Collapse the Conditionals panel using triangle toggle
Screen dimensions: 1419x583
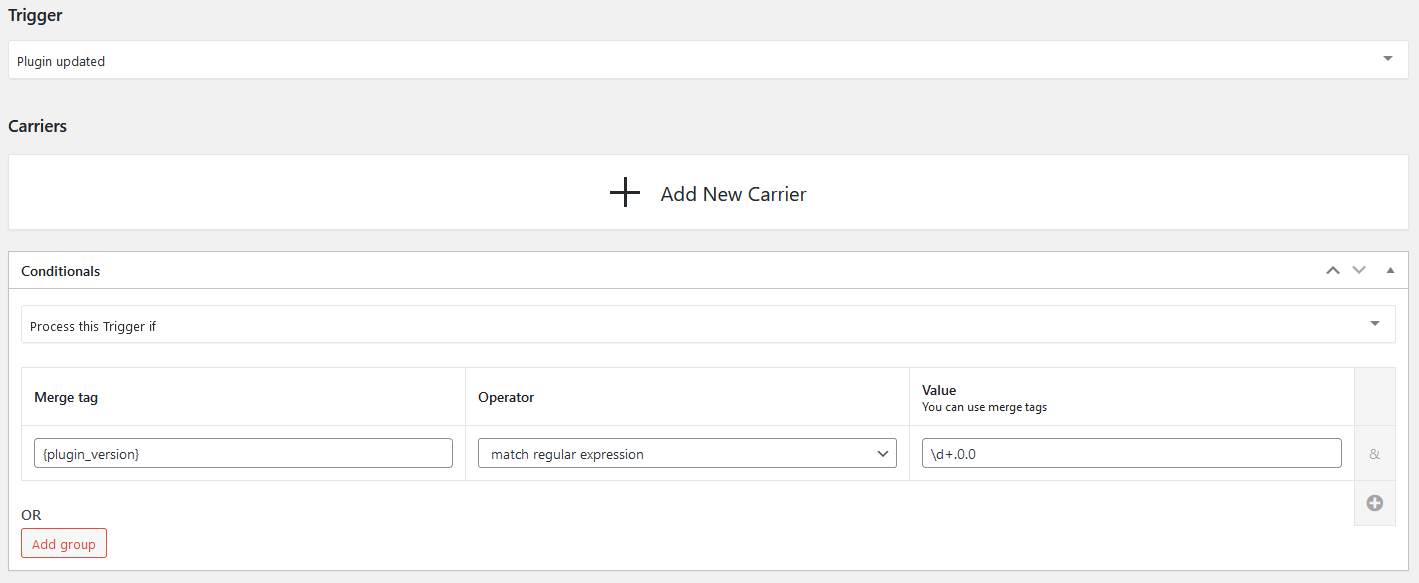coord(1390,270)
